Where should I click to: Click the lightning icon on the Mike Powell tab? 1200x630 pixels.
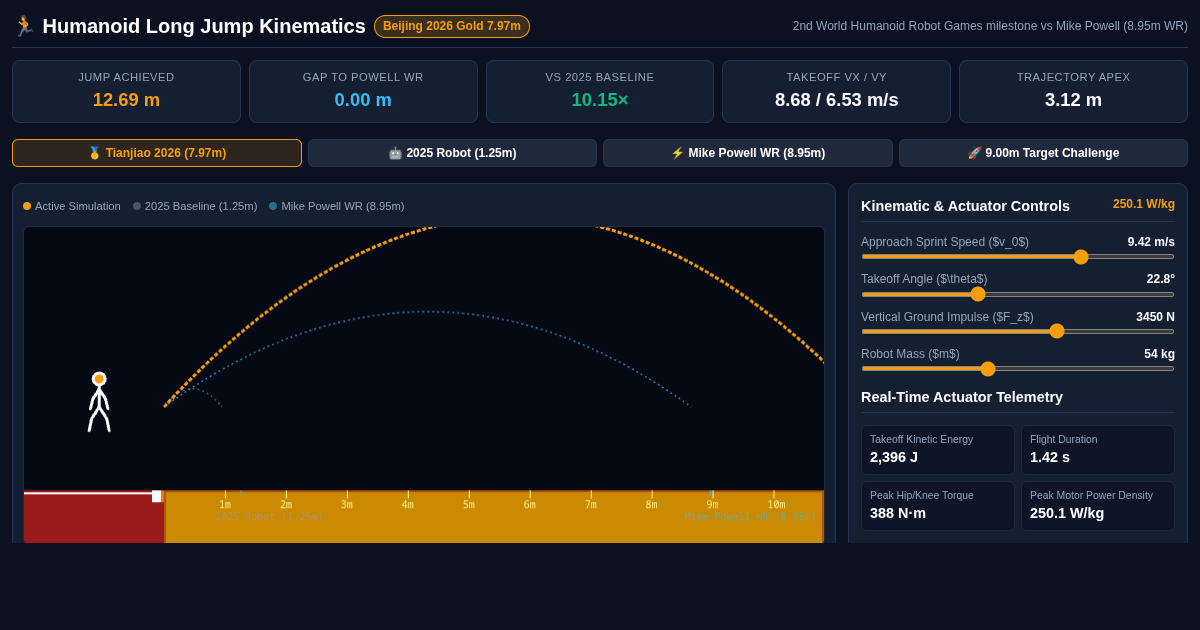pyautogui.click(x=677, y=153)
